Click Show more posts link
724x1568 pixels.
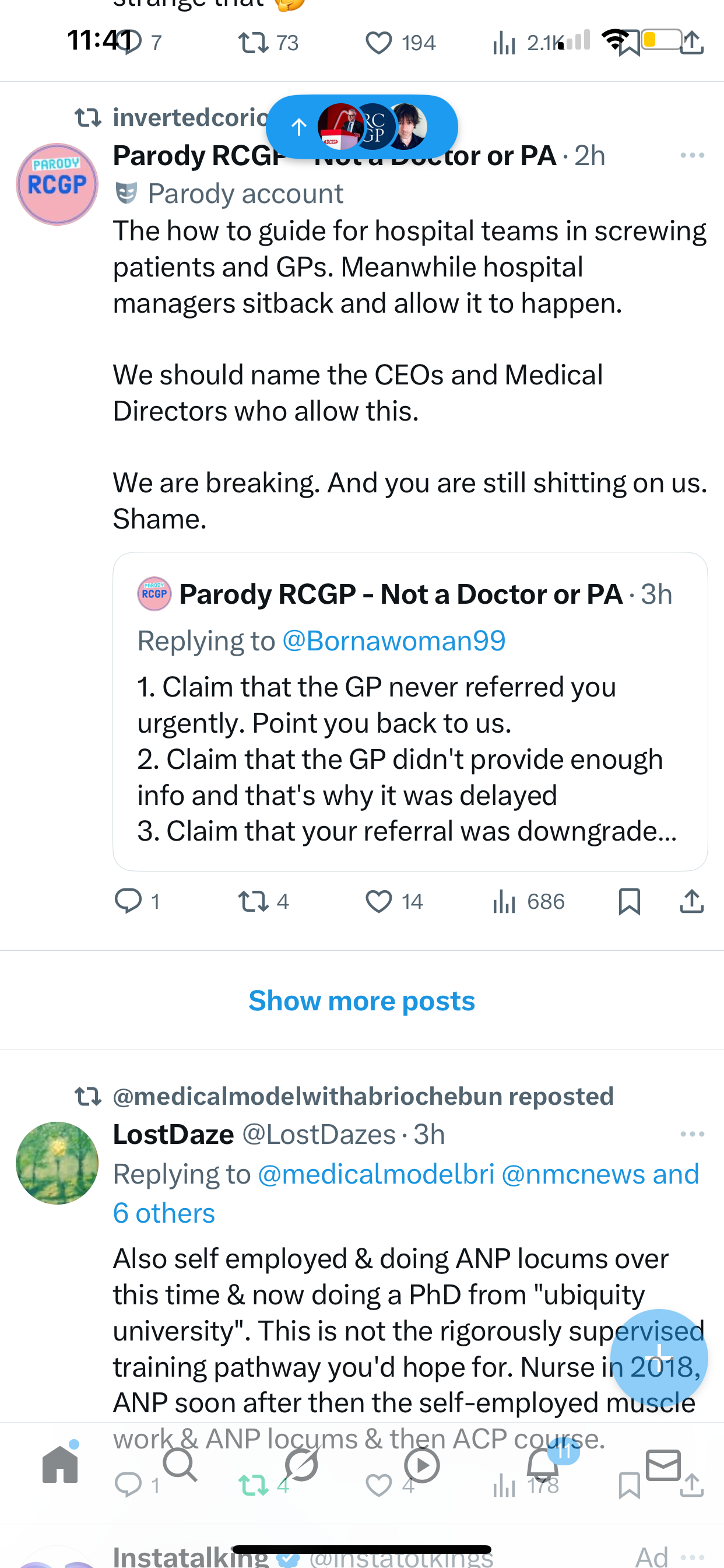coord(361,1000)
